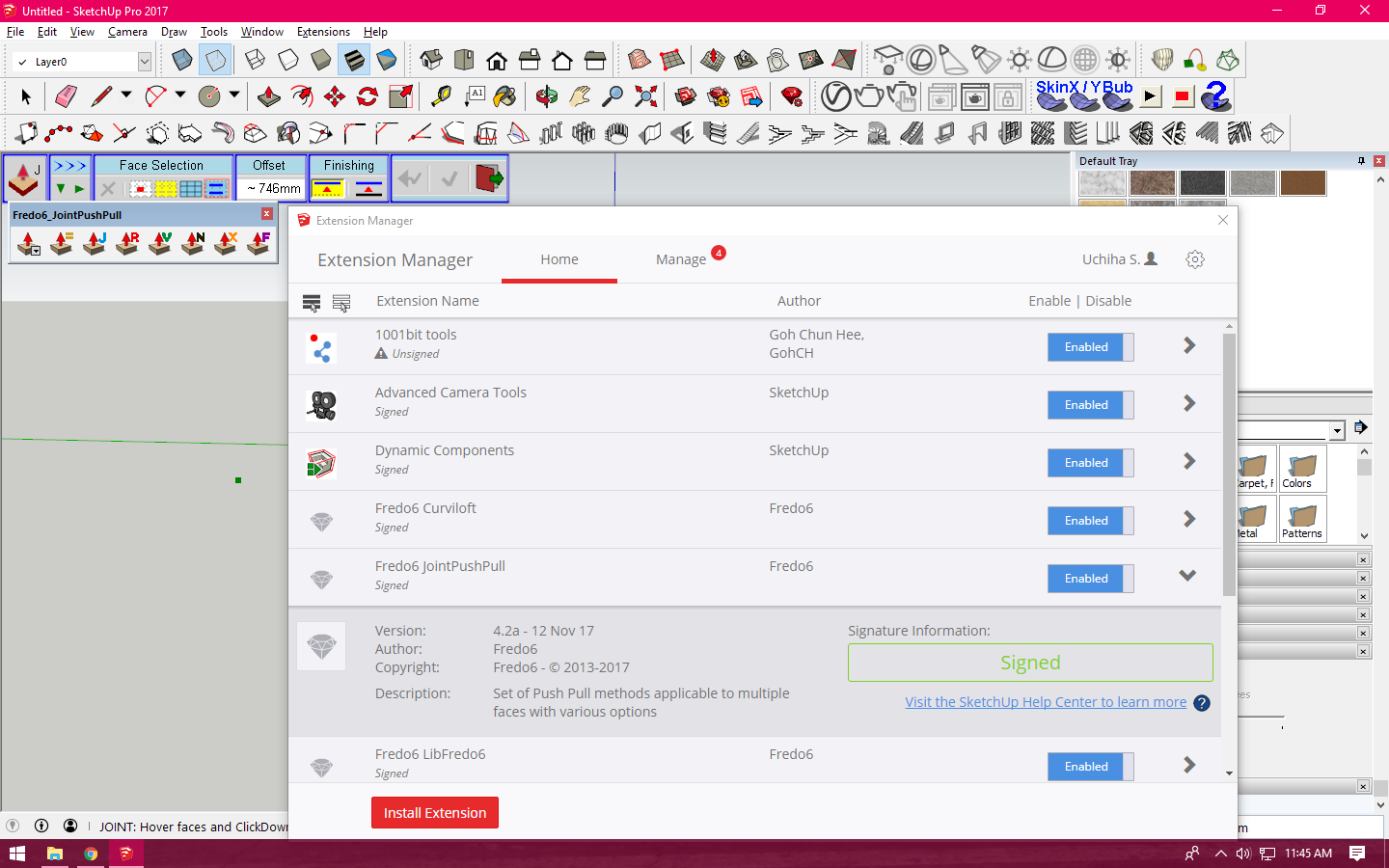Pick the brown material swatch in Default Tray

click(x=1302, y=183)
